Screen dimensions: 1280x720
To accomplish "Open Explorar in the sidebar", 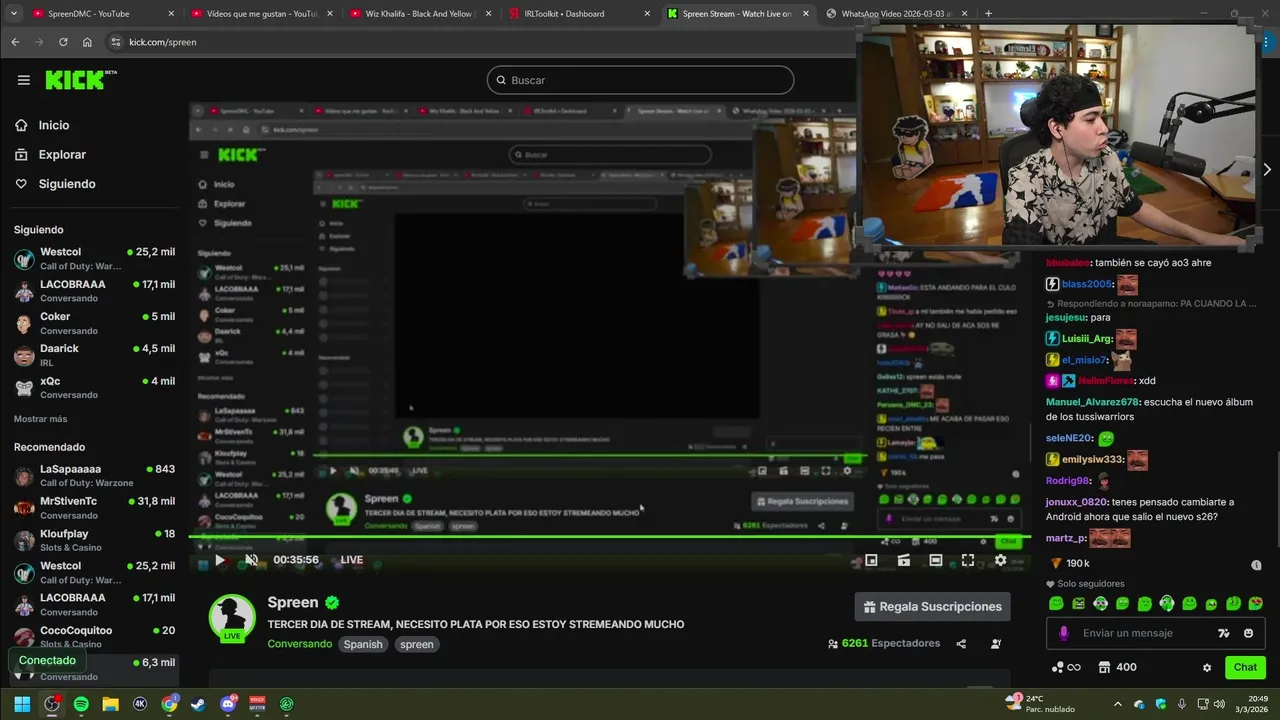I will pos(50,155).
